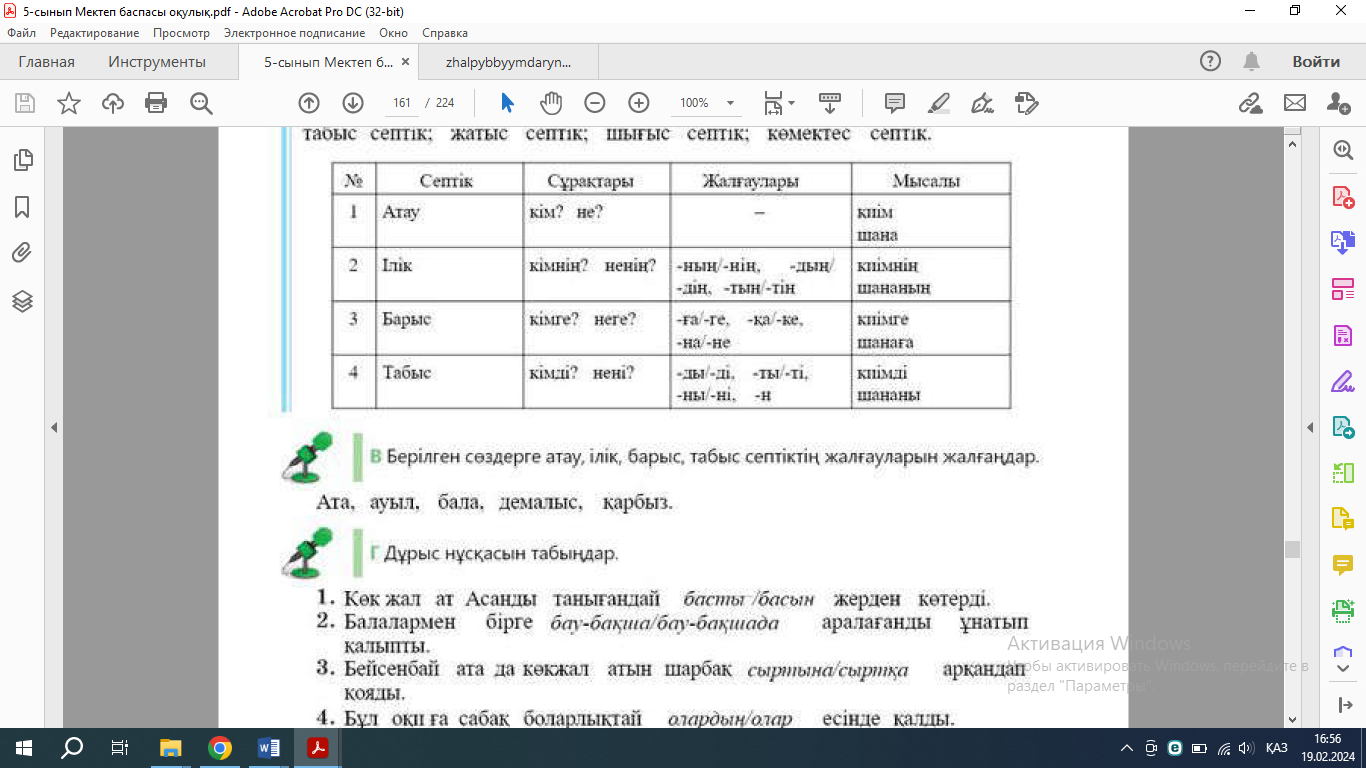The height and width of the screenshot is (768, 1366).
Task: Click the scrollbar down arrow of document
Action: pyautogui.click(x=1292, y=719)
